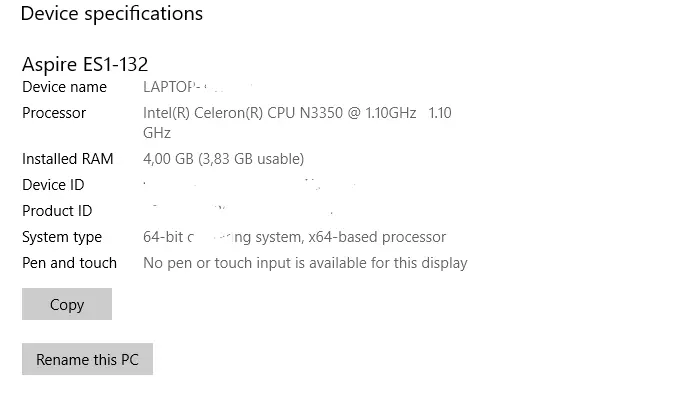Image resolution: width=688 pixels, height=401 pixels.
Task: Click the Device specifications heading
Action: click(111, 14)
